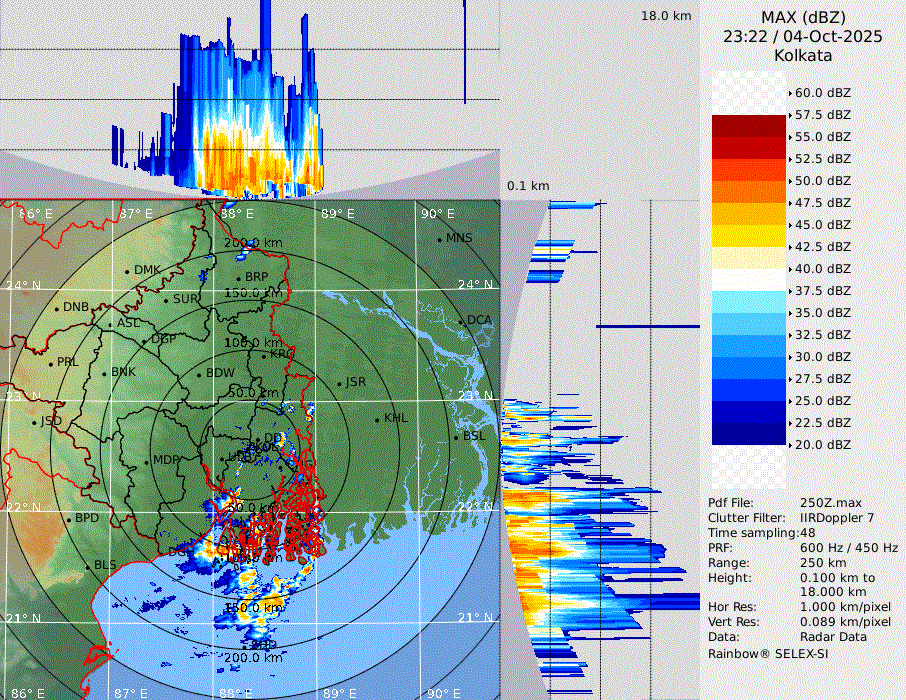
Task: Click the darkest blue swatch at legend bottom
Action: click(749, 433)
